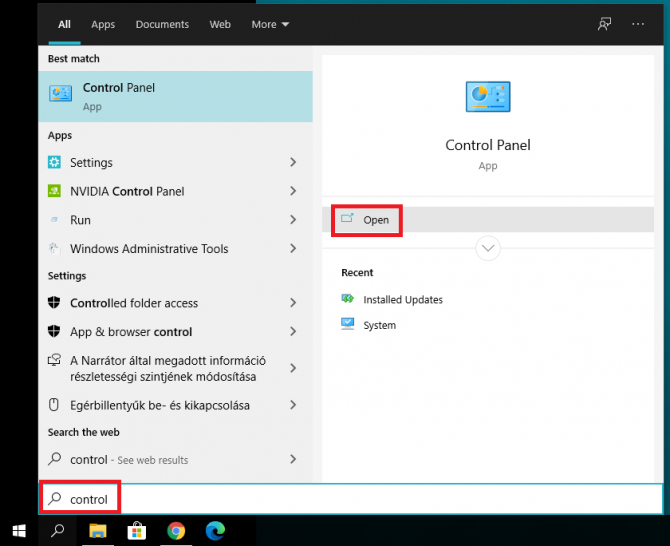This screenshot has width=670, height=546.
Task: Click the Windows Start button
Action: (x=19, y=531)
